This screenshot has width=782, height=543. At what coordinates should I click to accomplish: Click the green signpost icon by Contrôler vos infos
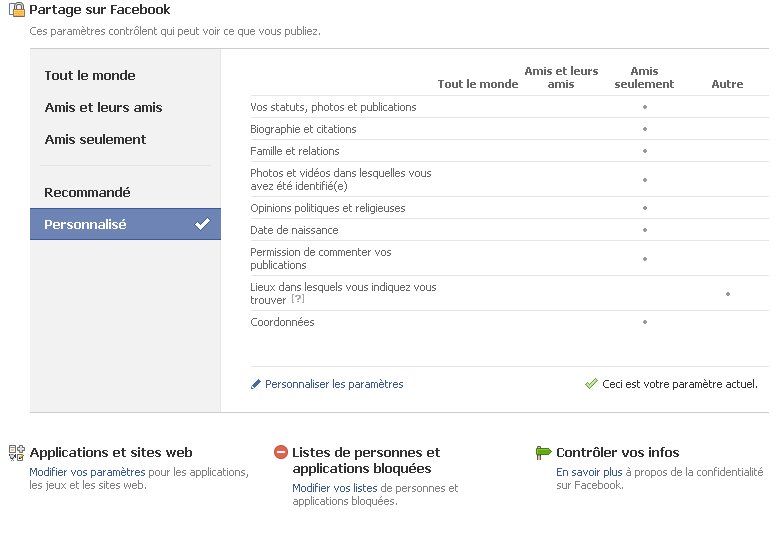[543, 452]
